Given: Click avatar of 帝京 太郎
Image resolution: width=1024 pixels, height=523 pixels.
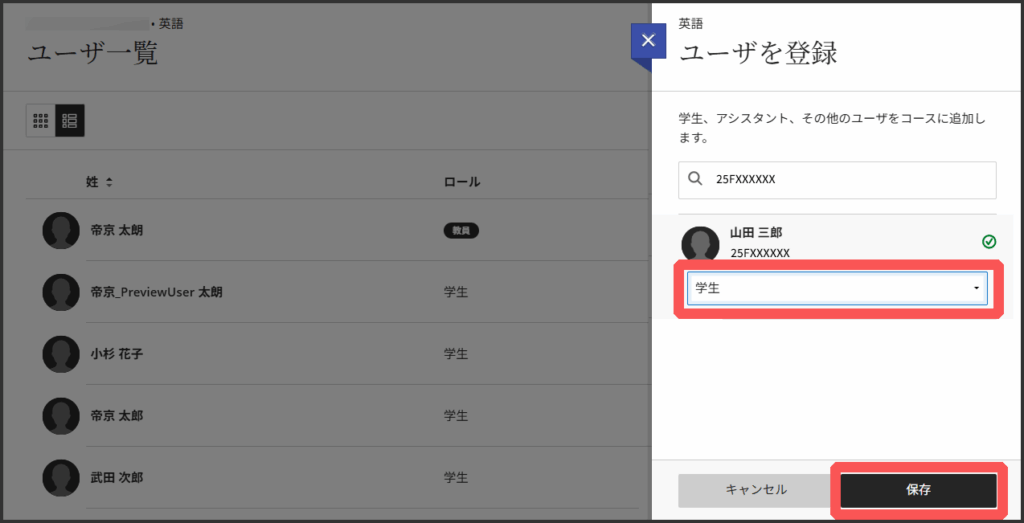Looking at the screenshot, I should pyautogui.click(x=61, y=415).
